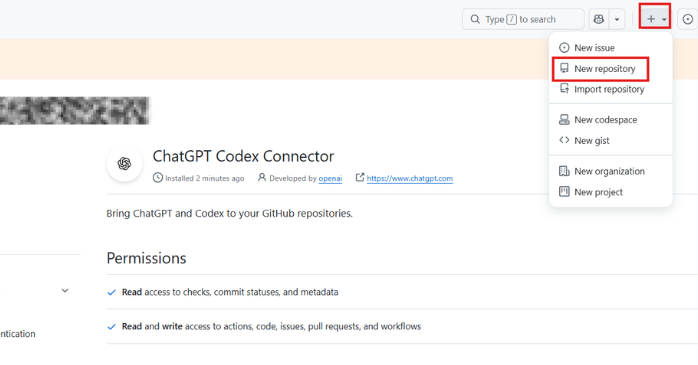
Task: Click the Import repository upload icon
Action: pos(564,89)
